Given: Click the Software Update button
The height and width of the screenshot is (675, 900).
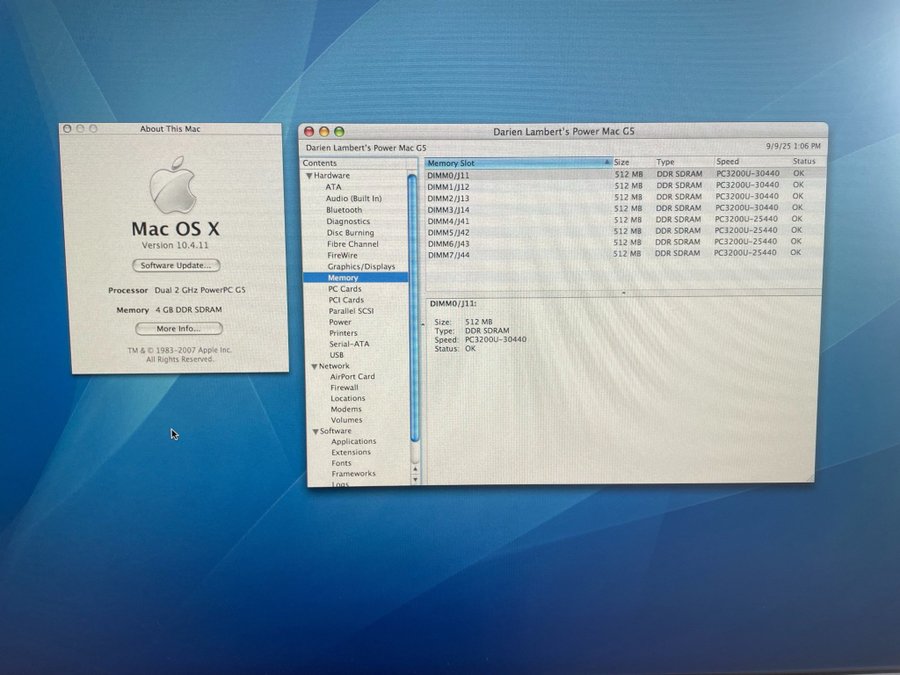Looking at the screenshot, I should (176, 265).
